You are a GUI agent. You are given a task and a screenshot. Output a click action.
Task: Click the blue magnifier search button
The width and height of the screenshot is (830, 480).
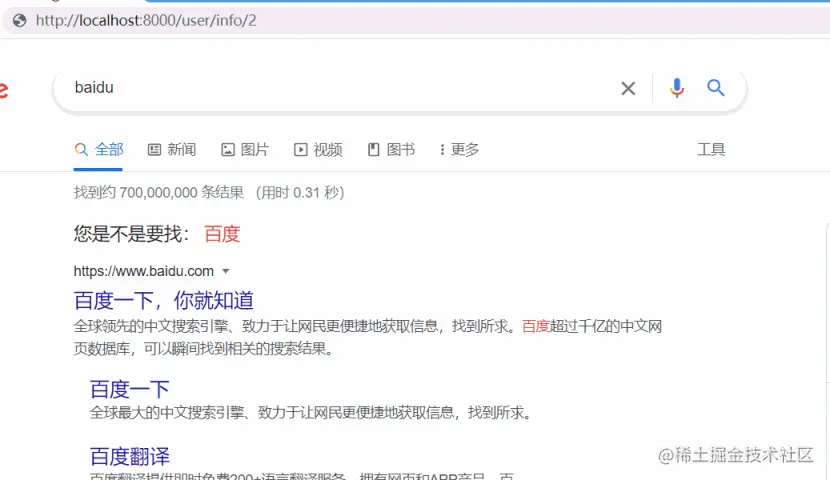(716, 87)
